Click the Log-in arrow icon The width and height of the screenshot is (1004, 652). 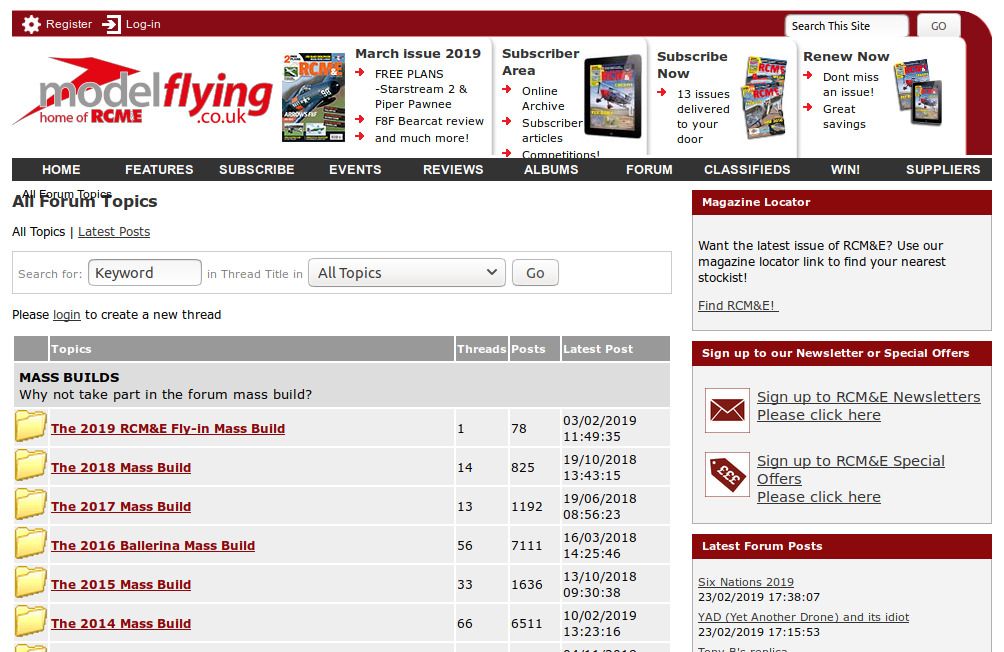[111, 24]
